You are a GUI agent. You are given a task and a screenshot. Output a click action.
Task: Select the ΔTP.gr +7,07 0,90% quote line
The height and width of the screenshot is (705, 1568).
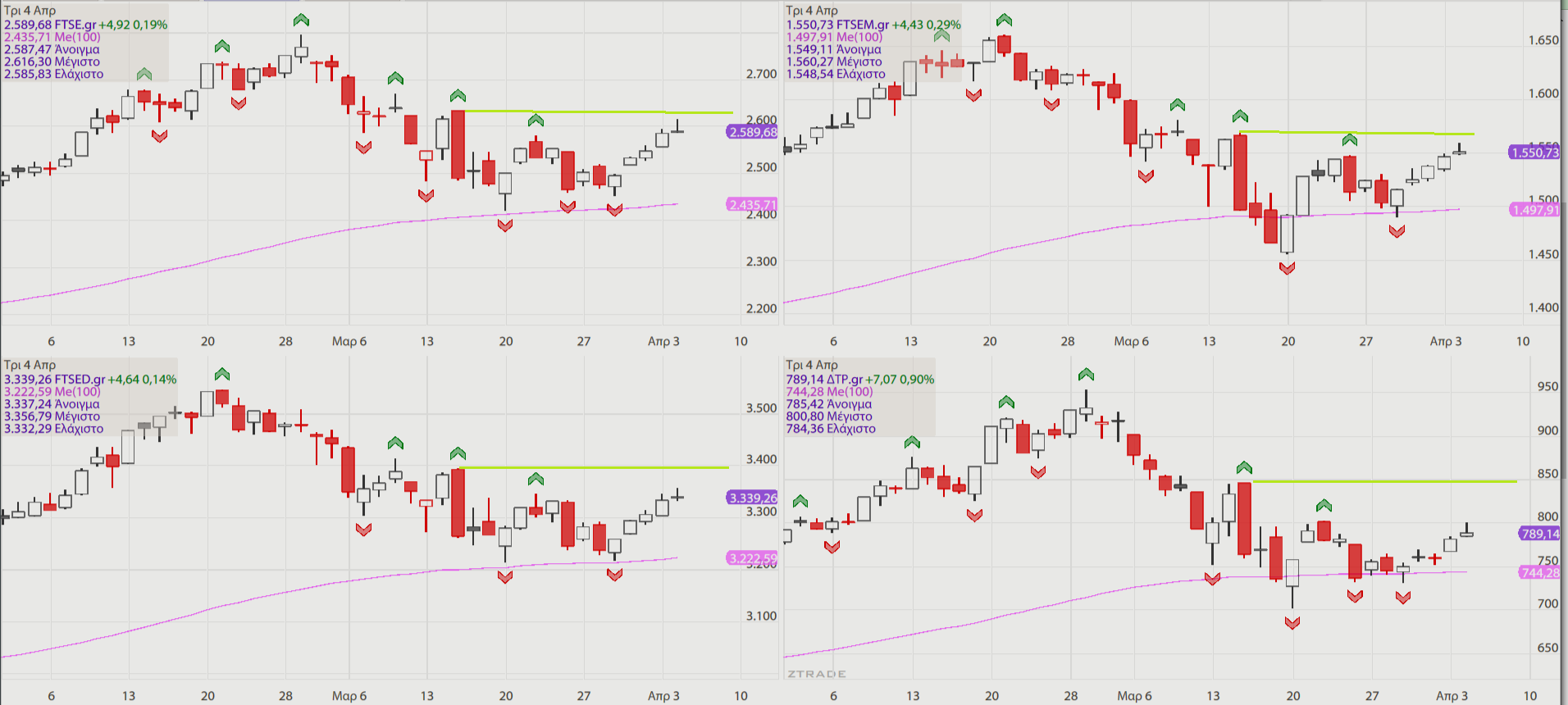point(860,380)
